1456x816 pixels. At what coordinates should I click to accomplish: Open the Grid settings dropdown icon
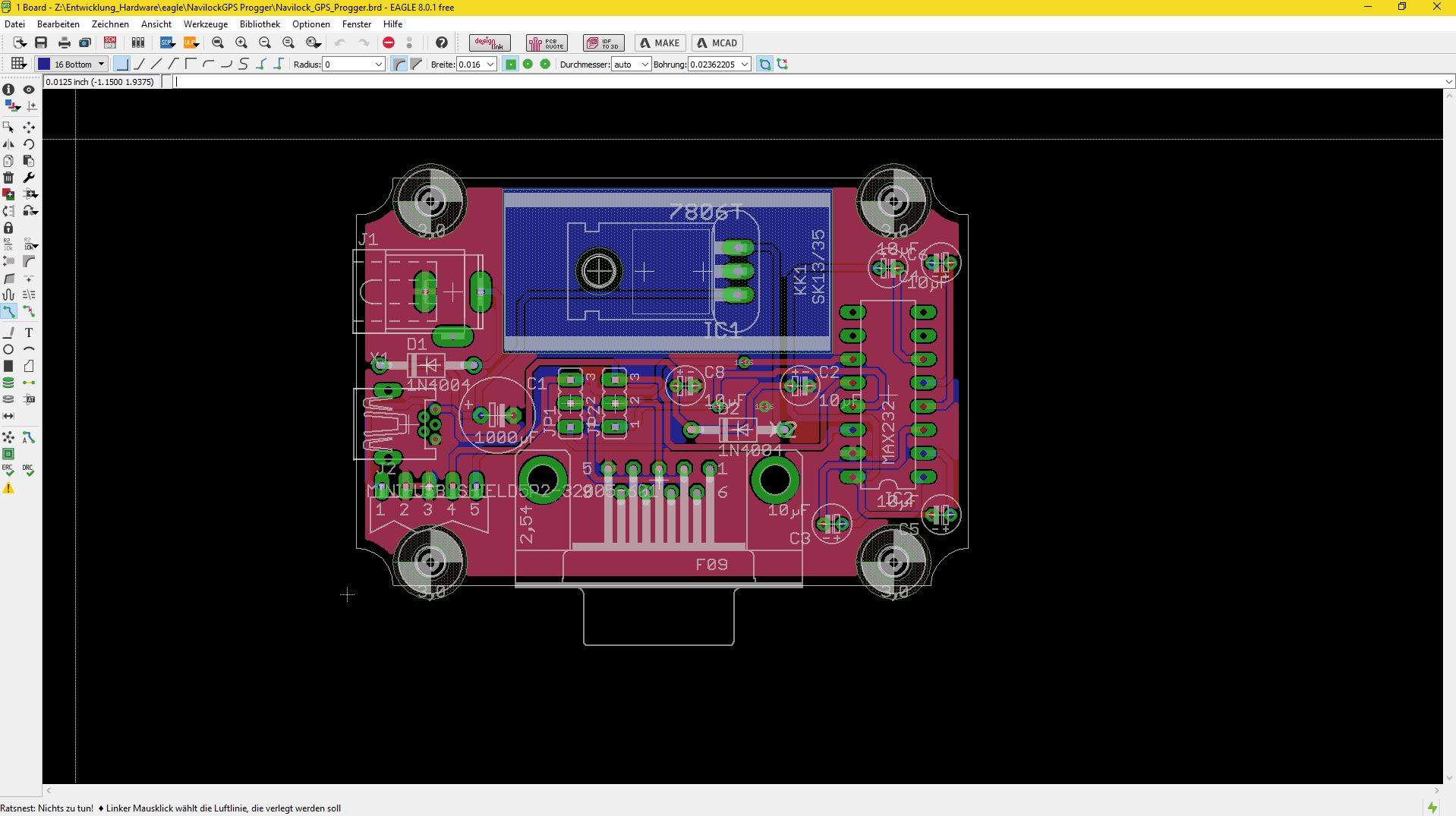18,65
